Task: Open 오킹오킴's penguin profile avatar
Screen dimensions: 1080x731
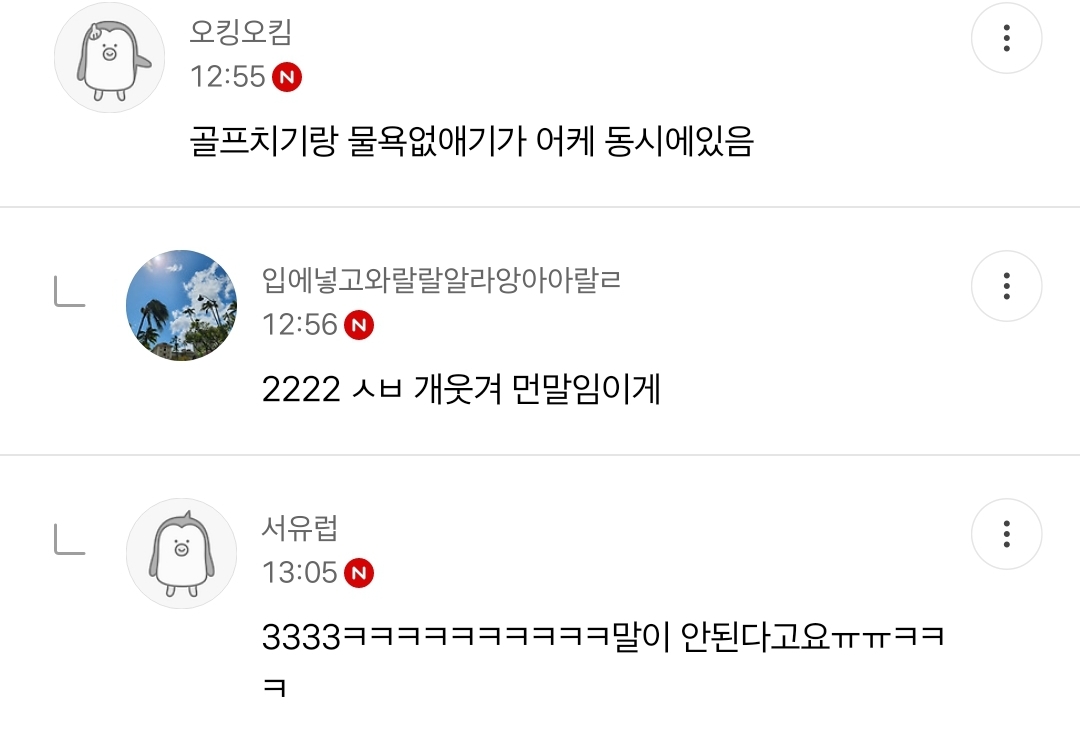Action: click(x=110, y=57)
